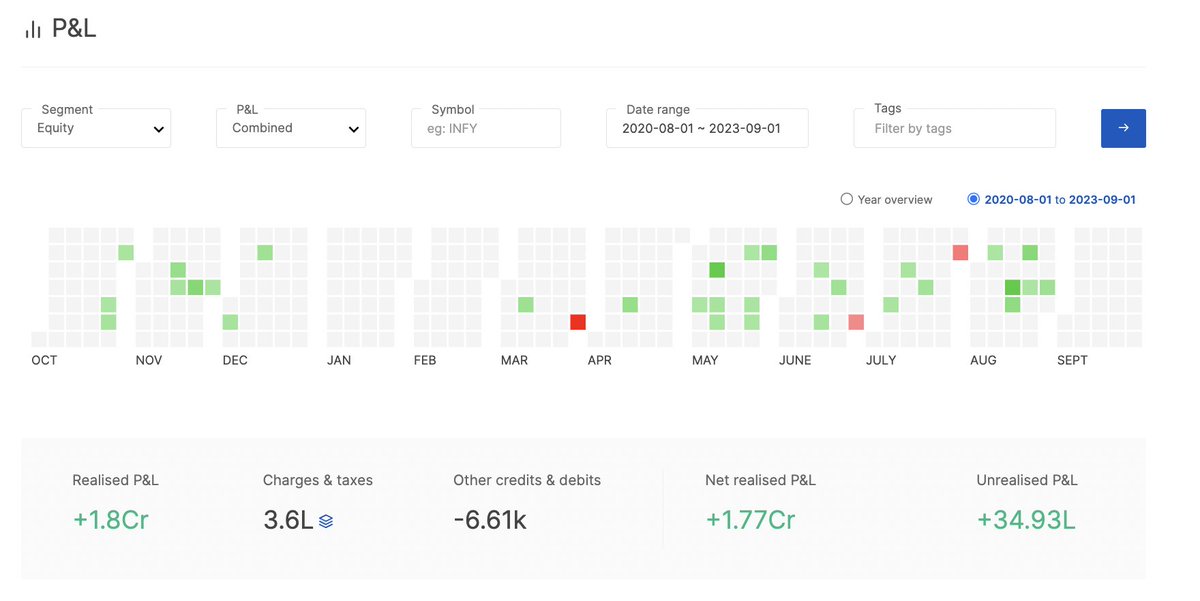Click the SEPT month label
1200x601 pixels.
(1072, 360)
